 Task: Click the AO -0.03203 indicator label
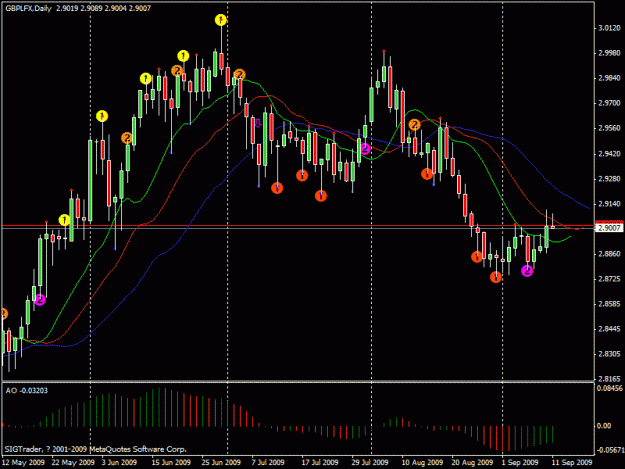tap(27, 391)
